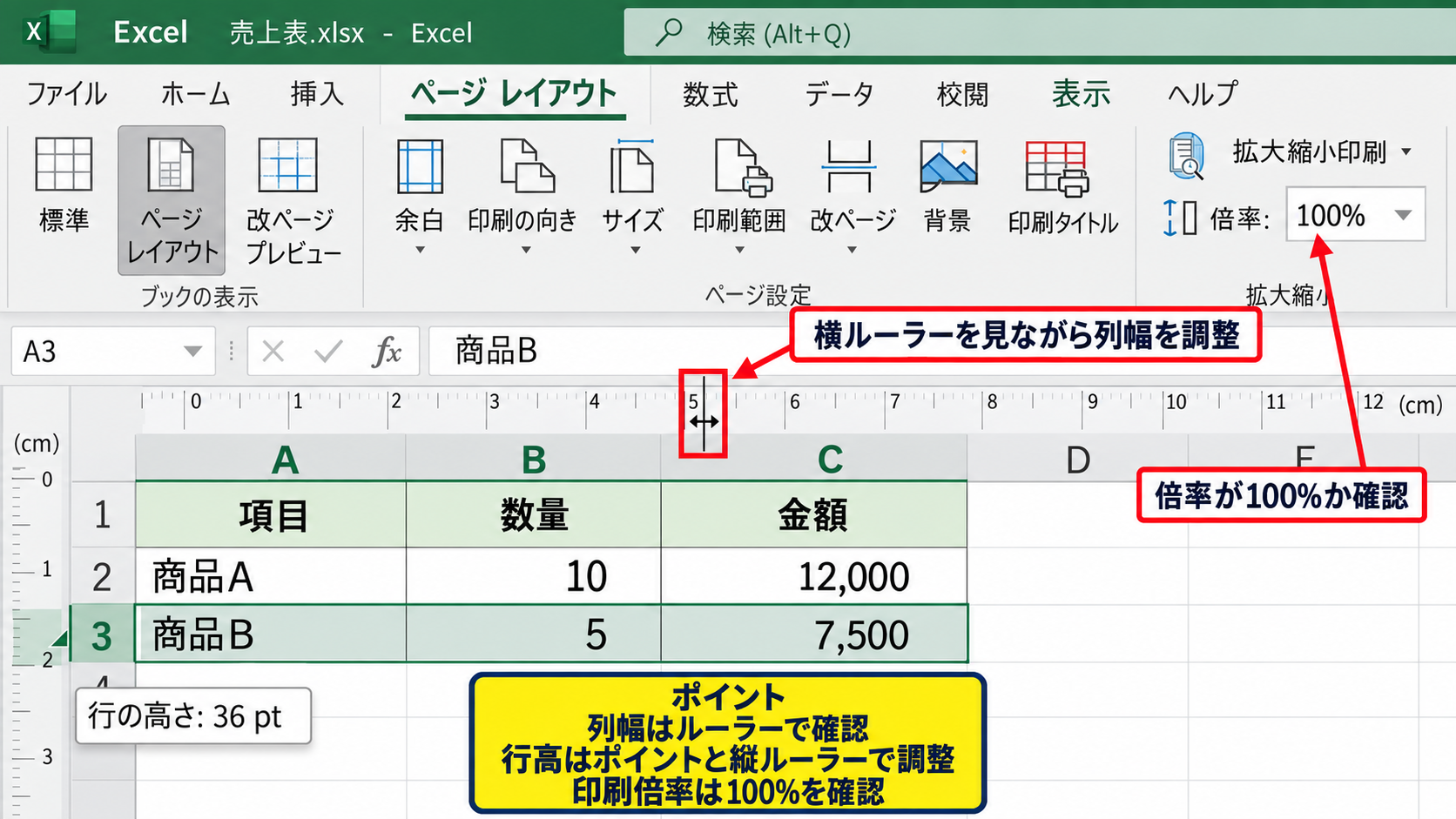Switch to the ホーム tab
This screenshot has width=1456, height=819.
pyautogui.click(x=195, y=94)
